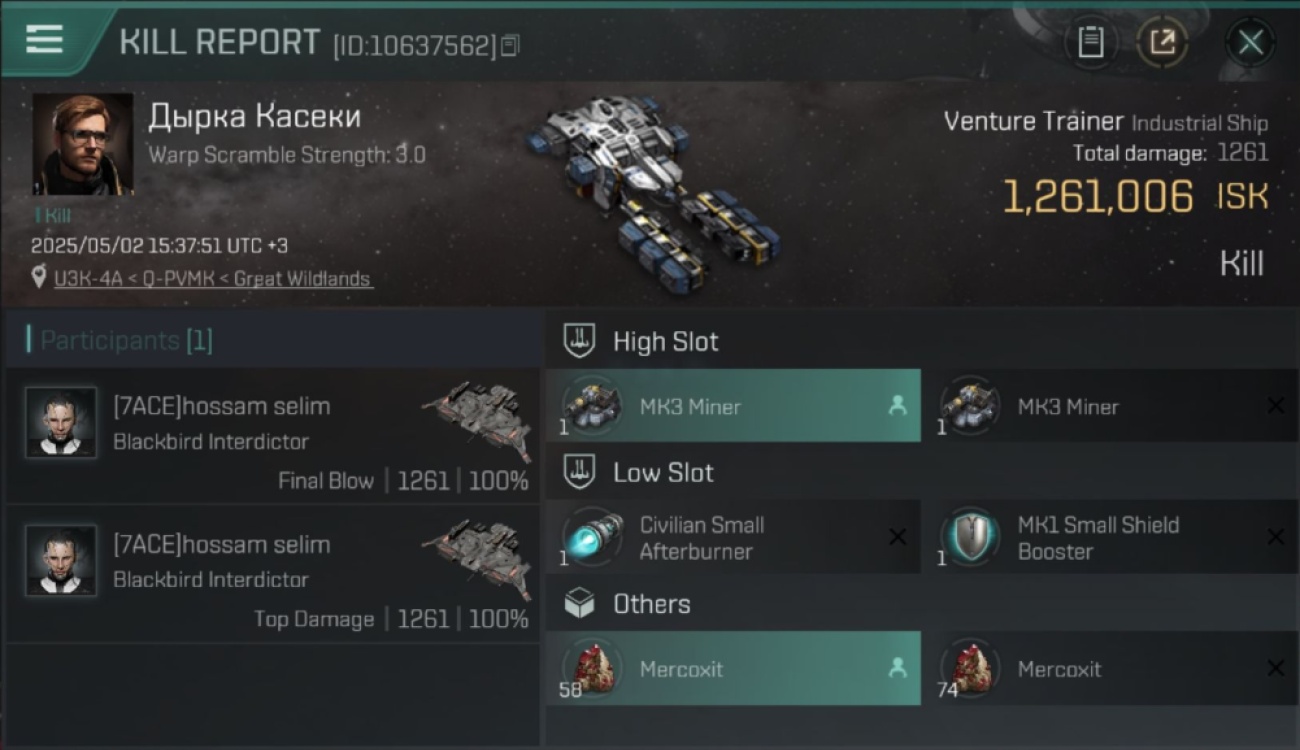Select the highlighted Mercoxit stack of 58

click(734, 669)
